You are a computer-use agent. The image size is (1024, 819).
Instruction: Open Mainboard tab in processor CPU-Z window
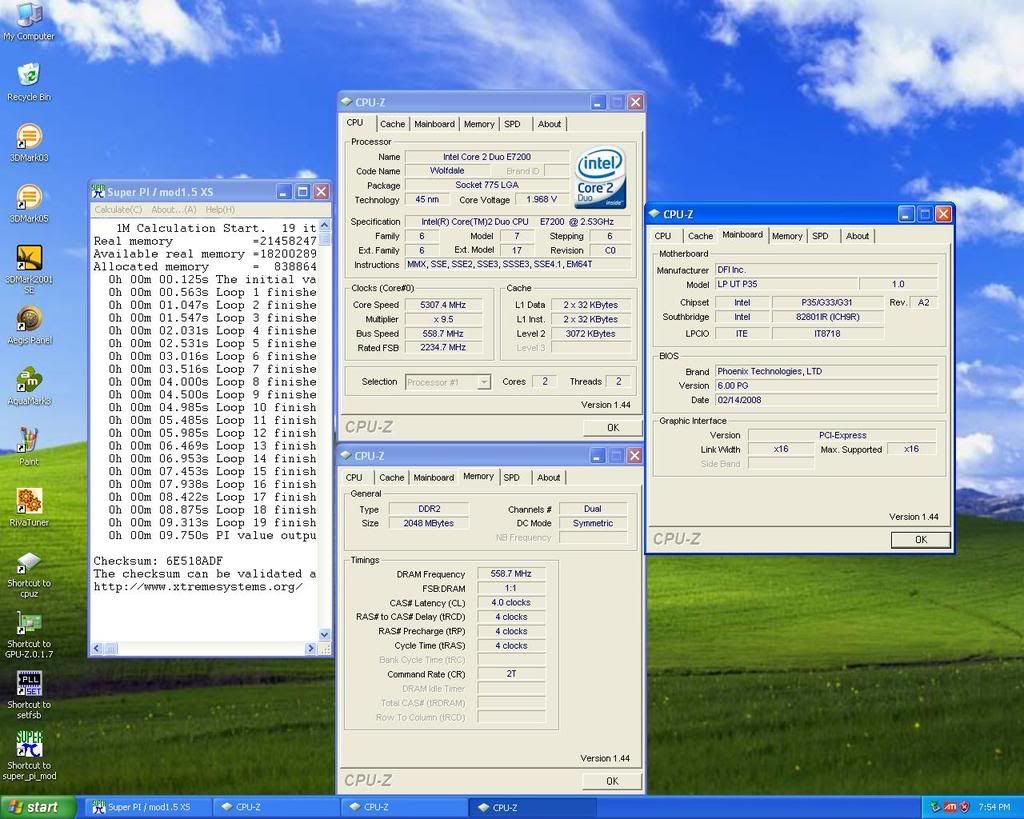pos(434,124)
